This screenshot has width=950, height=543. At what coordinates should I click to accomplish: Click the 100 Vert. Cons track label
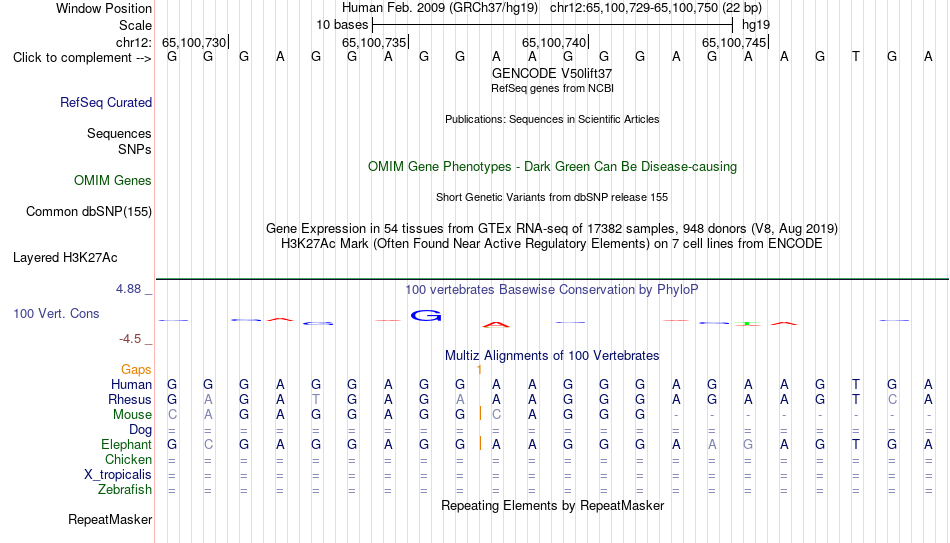click(x=56, y=313)
